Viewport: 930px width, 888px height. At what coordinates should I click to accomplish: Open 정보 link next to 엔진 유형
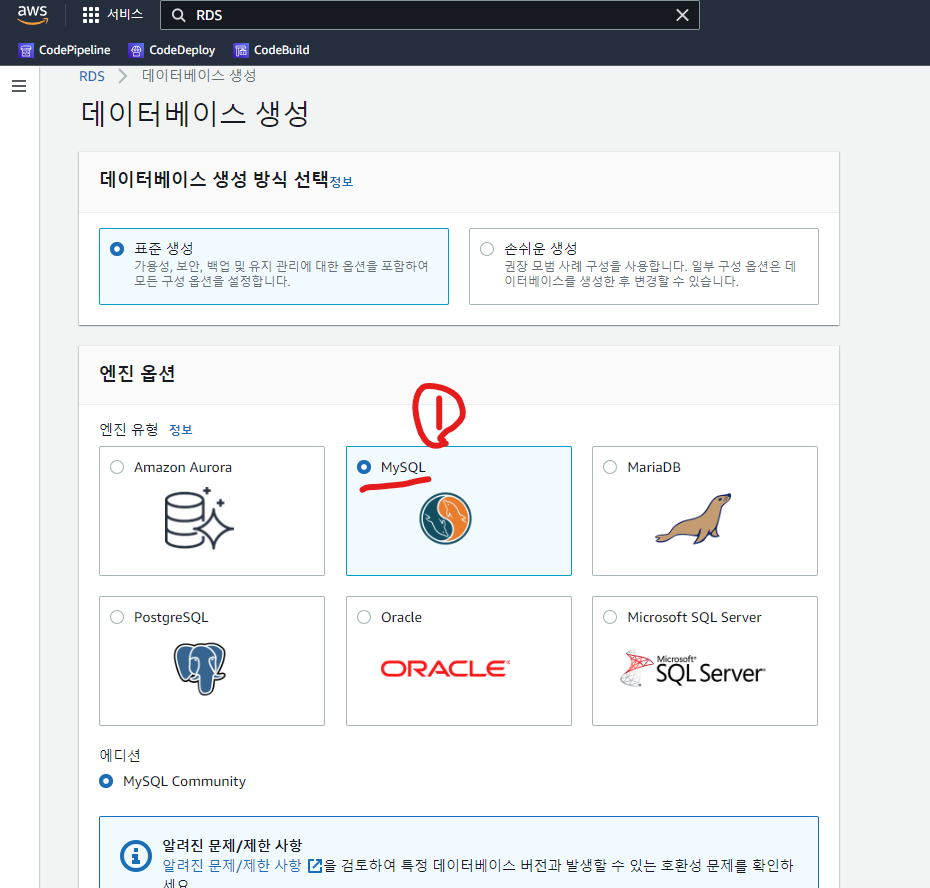pyautogui.click(x=181, y=429)
